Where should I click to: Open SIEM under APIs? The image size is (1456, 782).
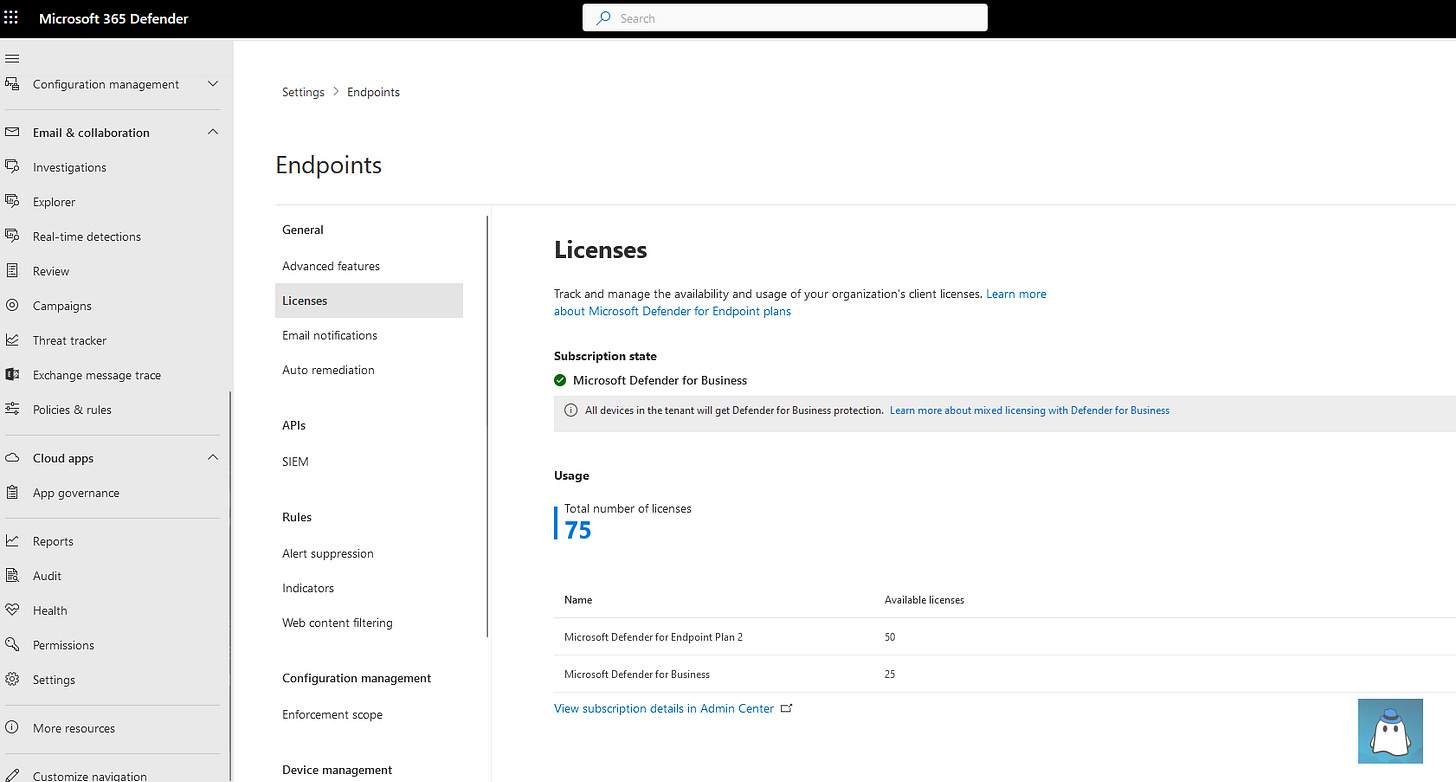[295, 462]
